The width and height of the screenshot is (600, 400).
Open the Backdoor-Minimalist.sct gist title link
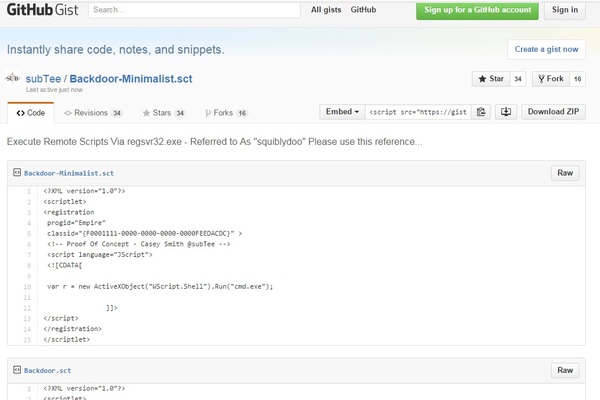click(131, 79)
